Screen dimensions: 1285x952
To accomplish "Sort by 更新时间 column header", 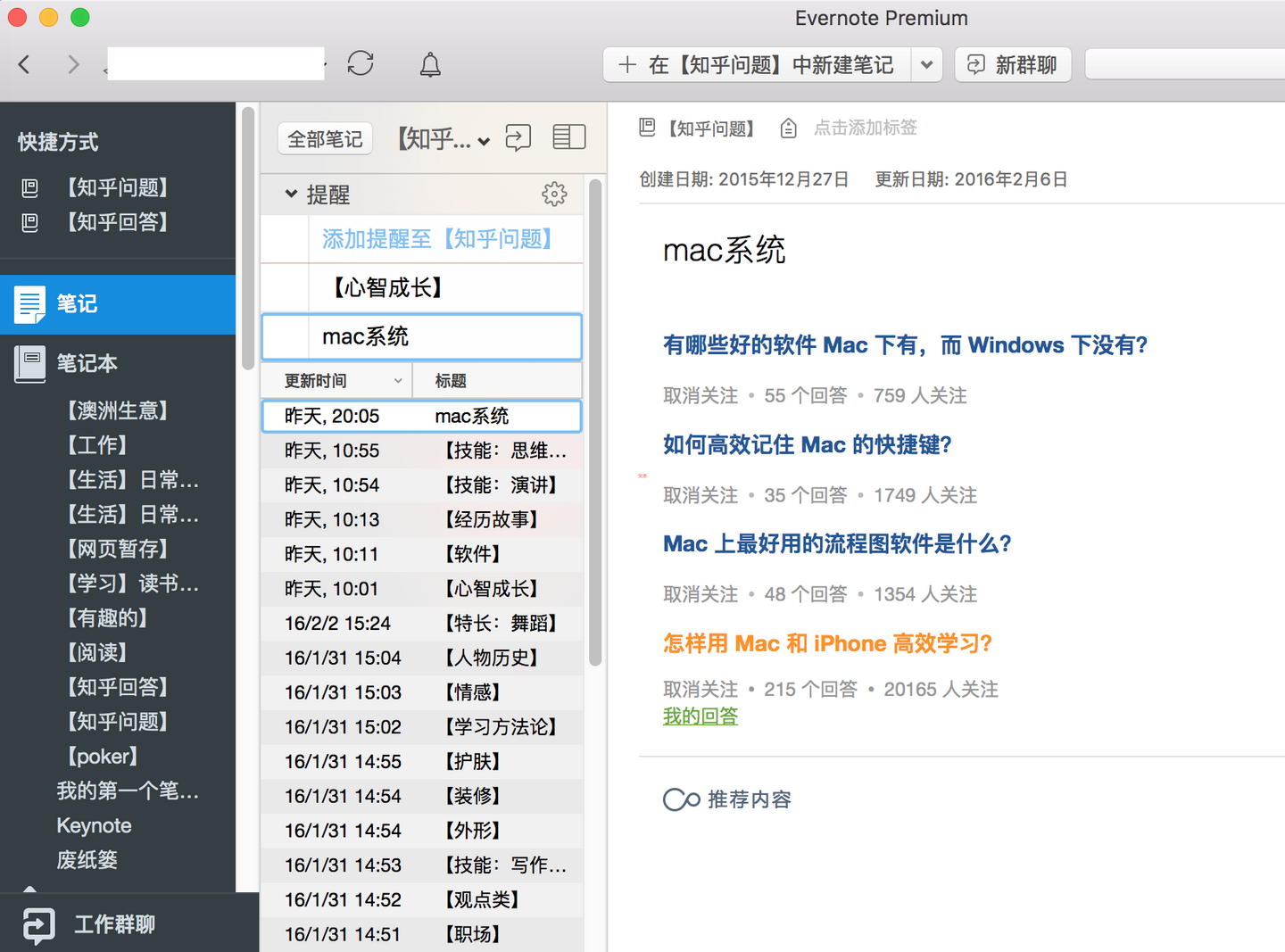I will pyautogui.click(x=336, y=381).
